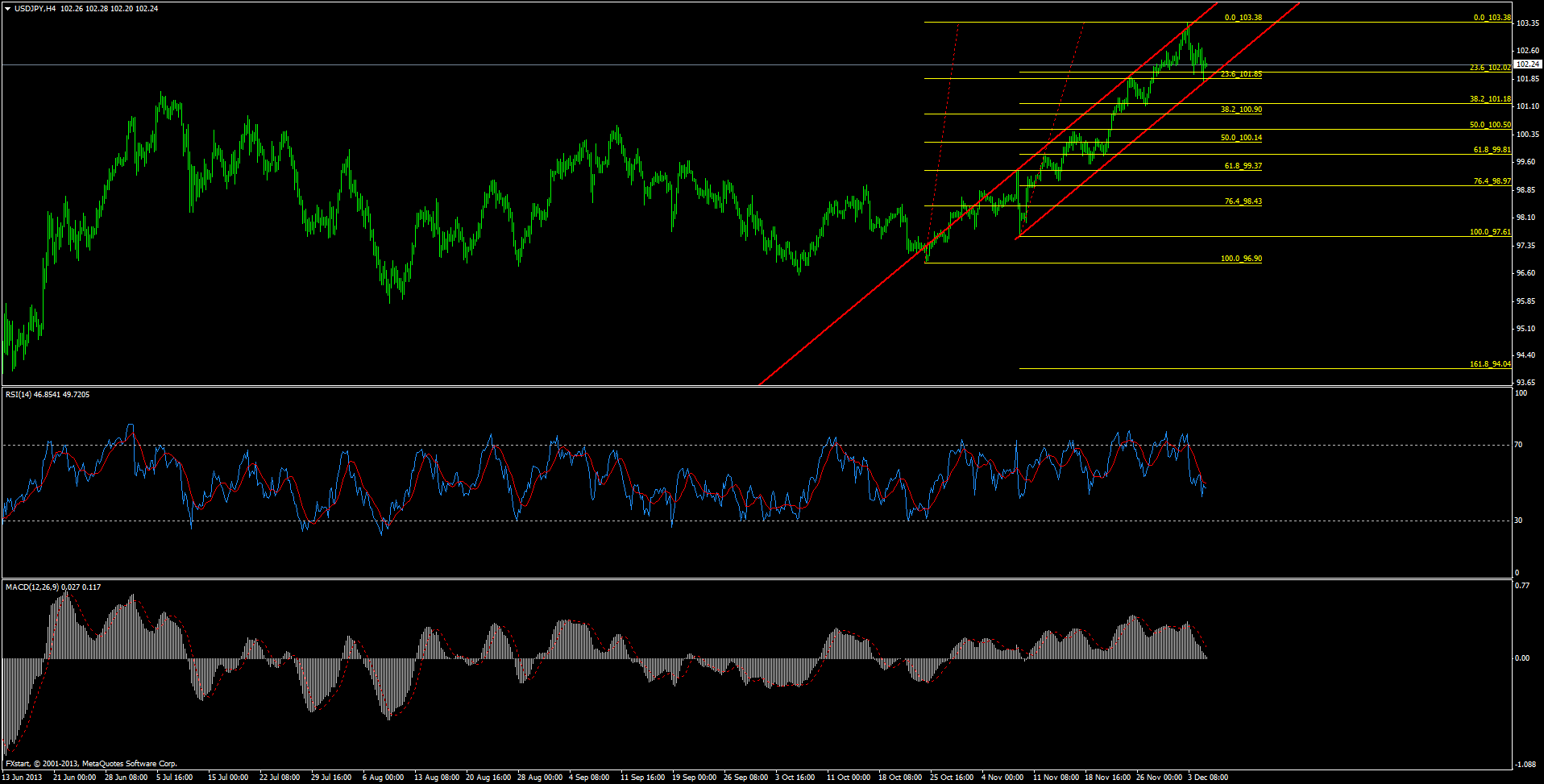Viewport: 1544px width, 784px height.
Task: Click time axis label 13 Jun 2013
Action: tap(23, 778)
